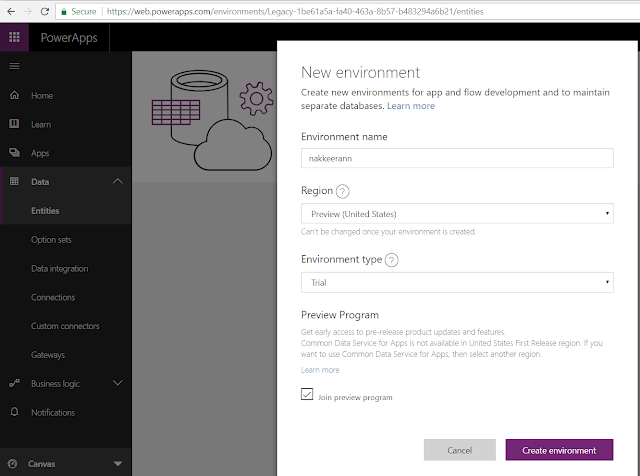Click the Cancel button
The width and height of the screenshot is (640, 476).
[x=459, y=450]
